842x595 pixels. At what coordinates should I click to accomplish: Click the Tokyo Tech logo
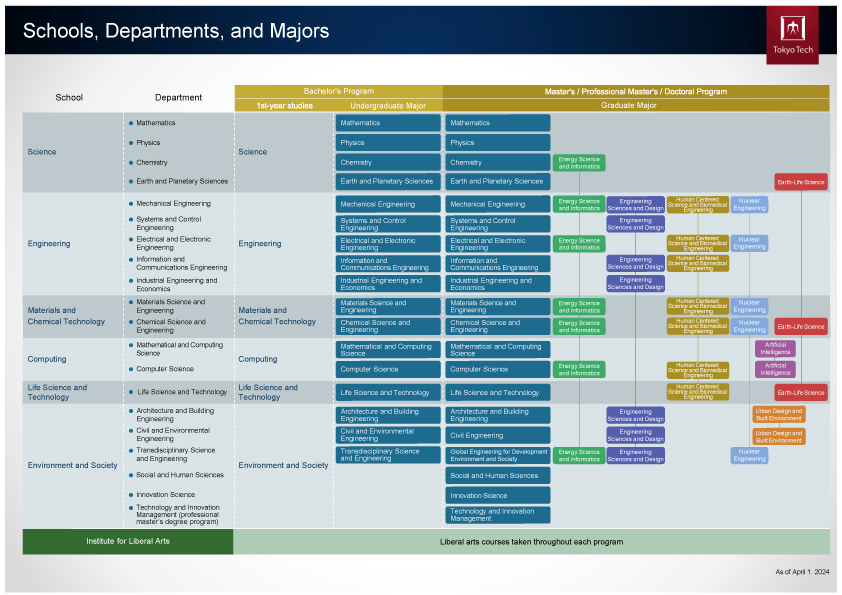point(793,35)
